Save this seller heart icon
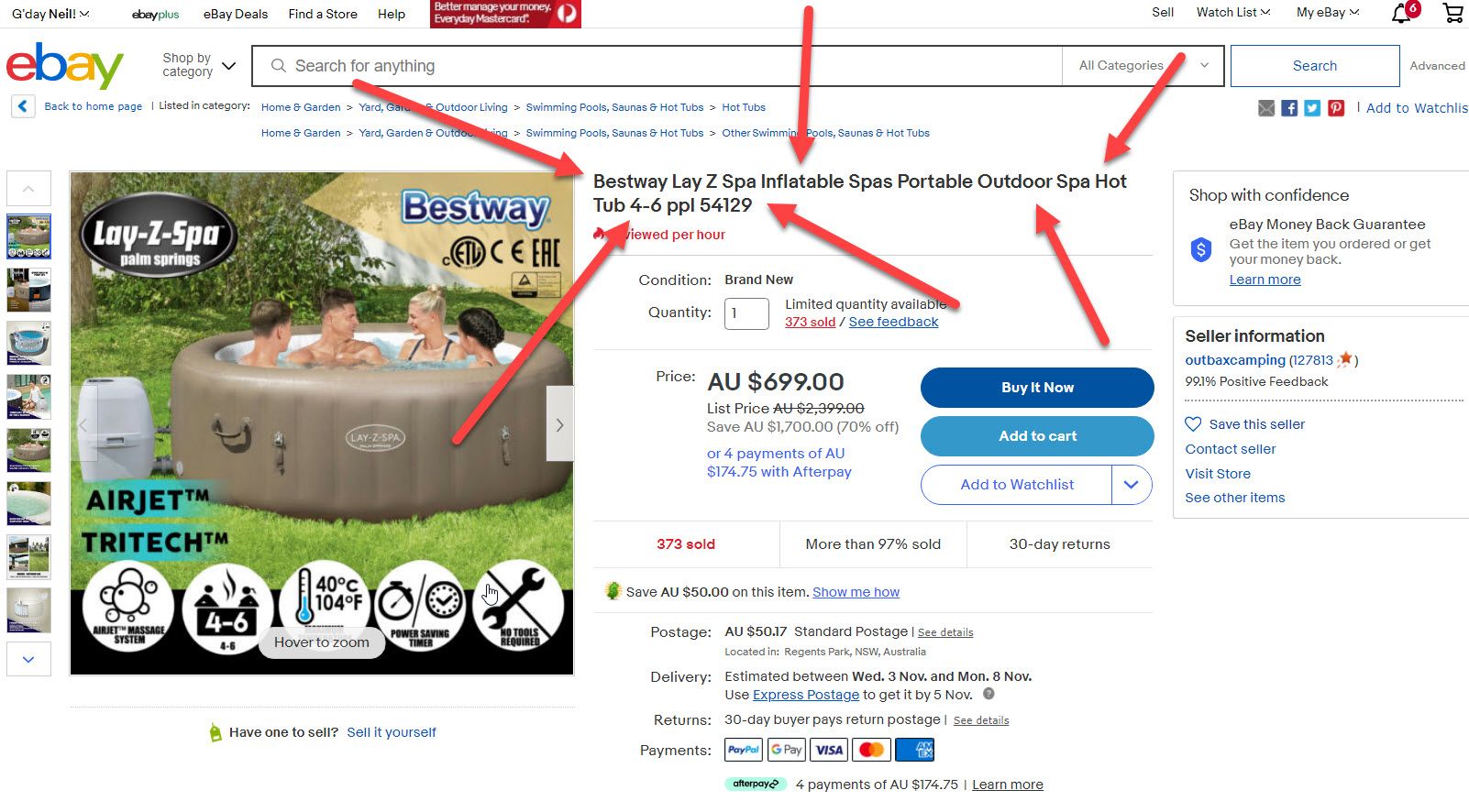Viewport: 1469px width, 812px height. (x=1193, y=424)
